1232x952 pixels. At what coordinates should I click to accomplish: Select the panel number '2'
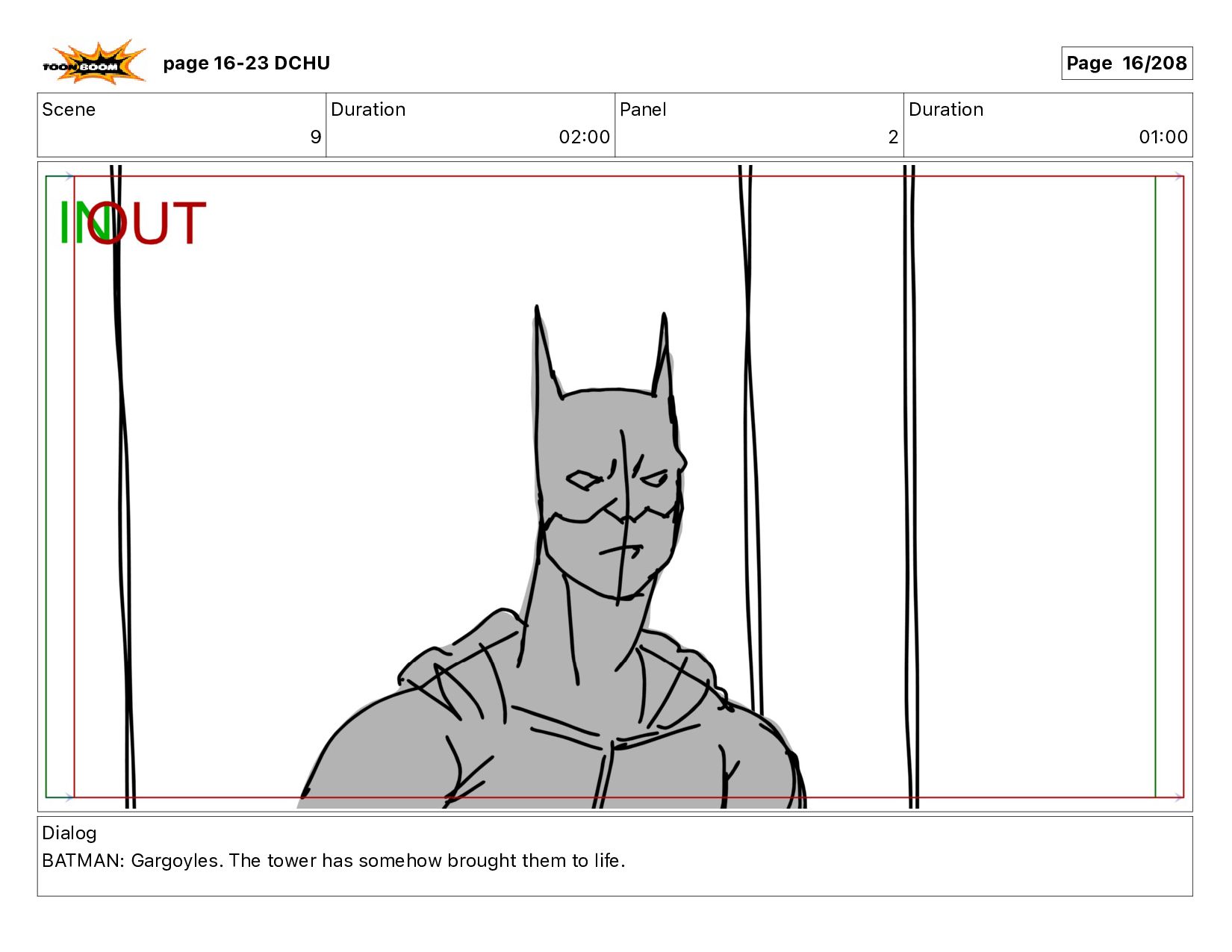[893, 137]
